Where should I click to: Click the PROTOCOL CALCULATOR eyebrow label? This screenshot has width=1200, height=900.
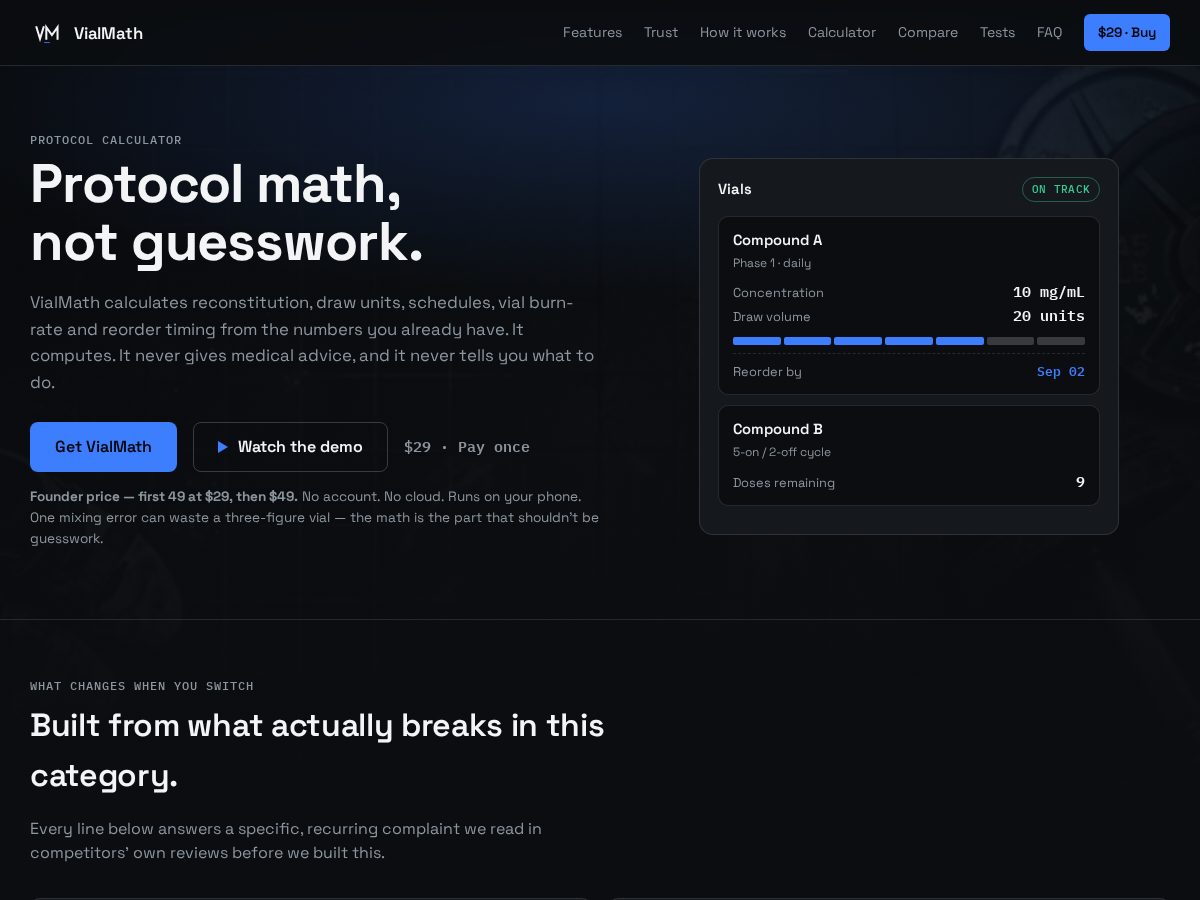106,140
